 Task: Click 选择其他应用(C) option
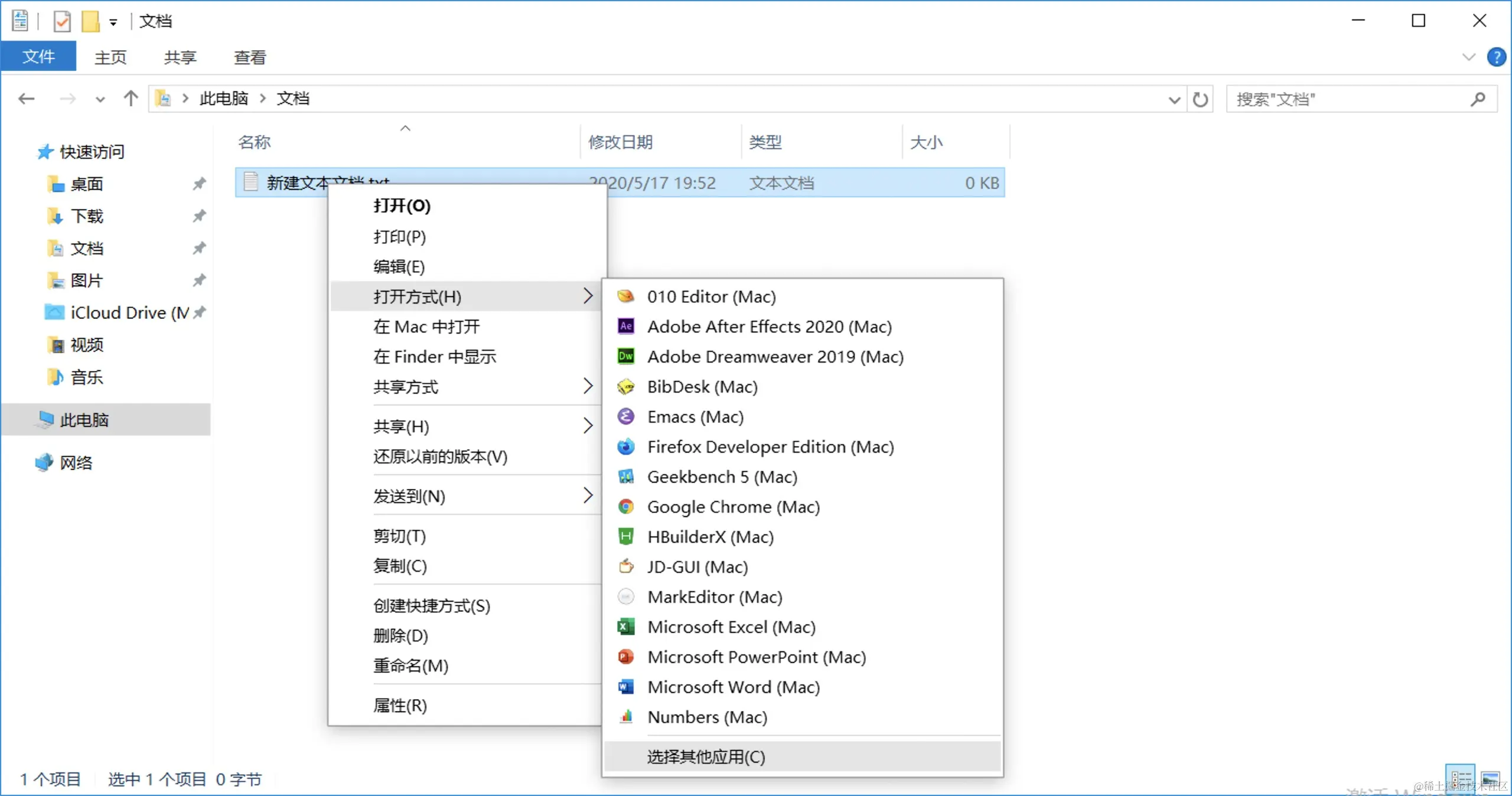coord(706,756)
